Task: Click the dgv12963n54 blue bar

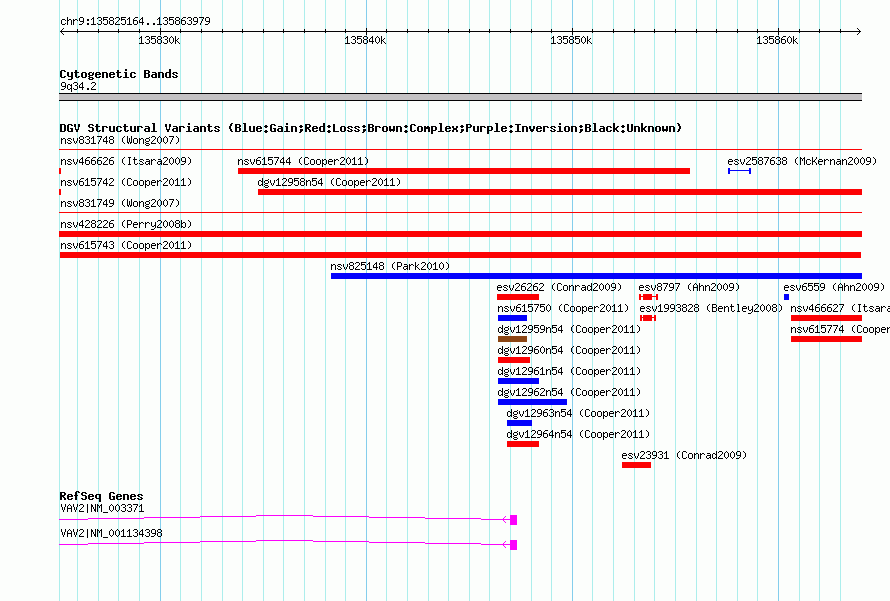Action: point(519,423)
